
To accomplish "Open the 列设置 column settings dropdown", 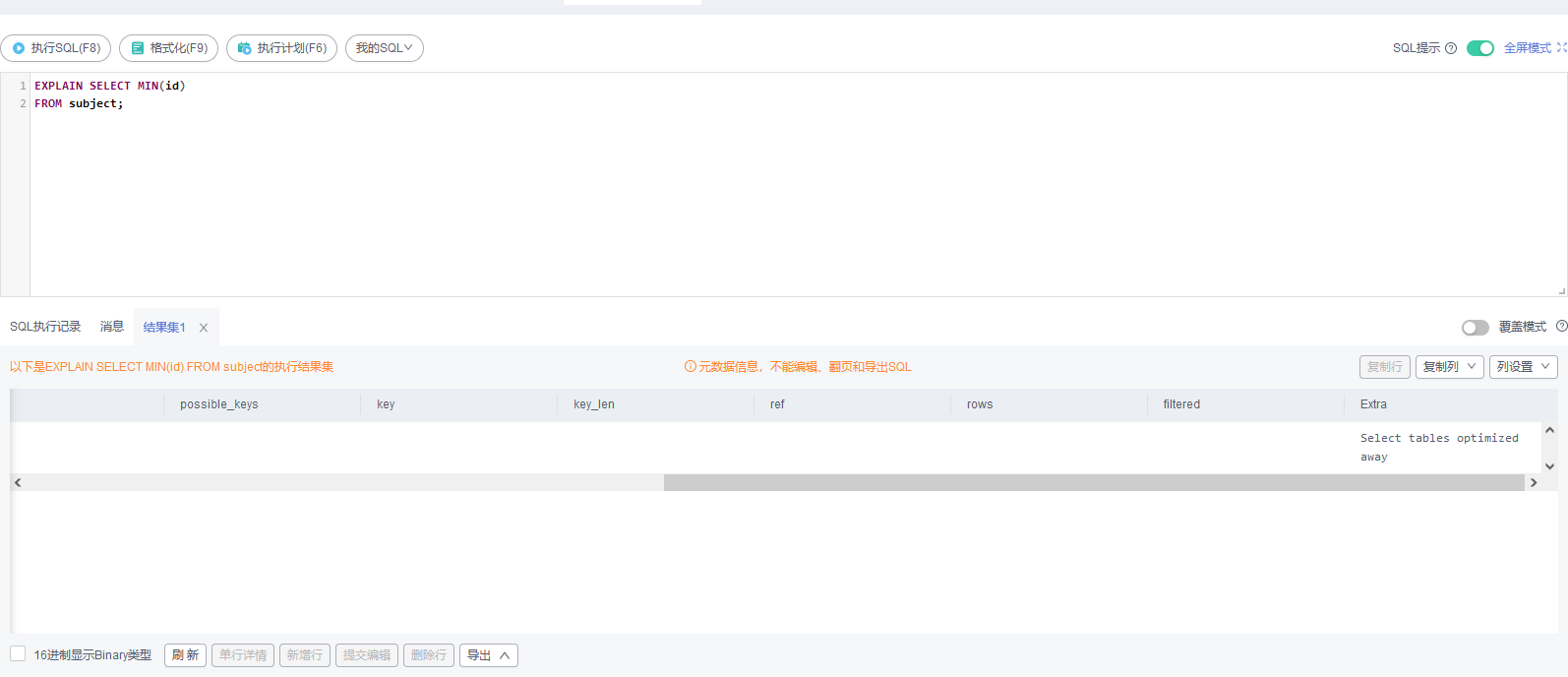I will click(x=1523, y=367).
